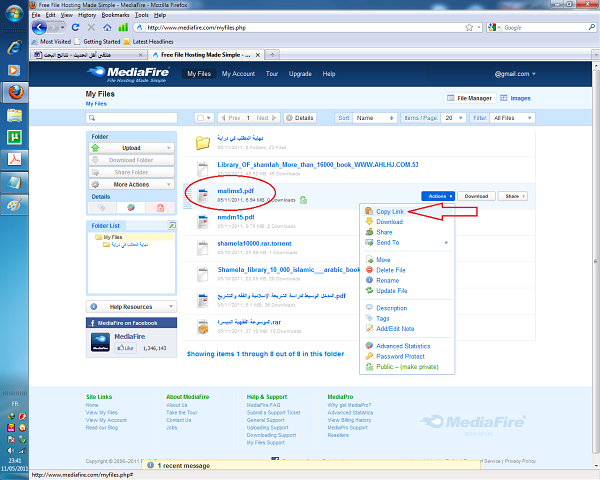
Task: Click the Details button in the toolbar
Action: 300,118
